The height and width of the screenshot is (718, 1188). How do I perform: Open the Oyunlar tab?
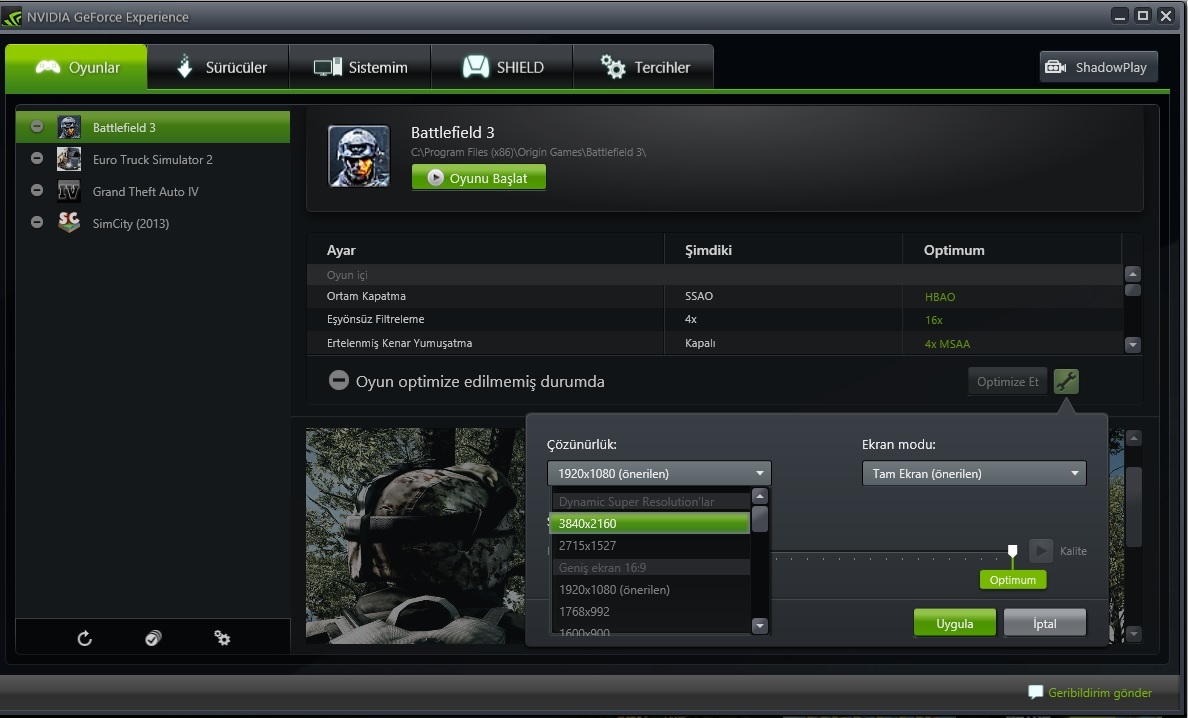(77, 67)
